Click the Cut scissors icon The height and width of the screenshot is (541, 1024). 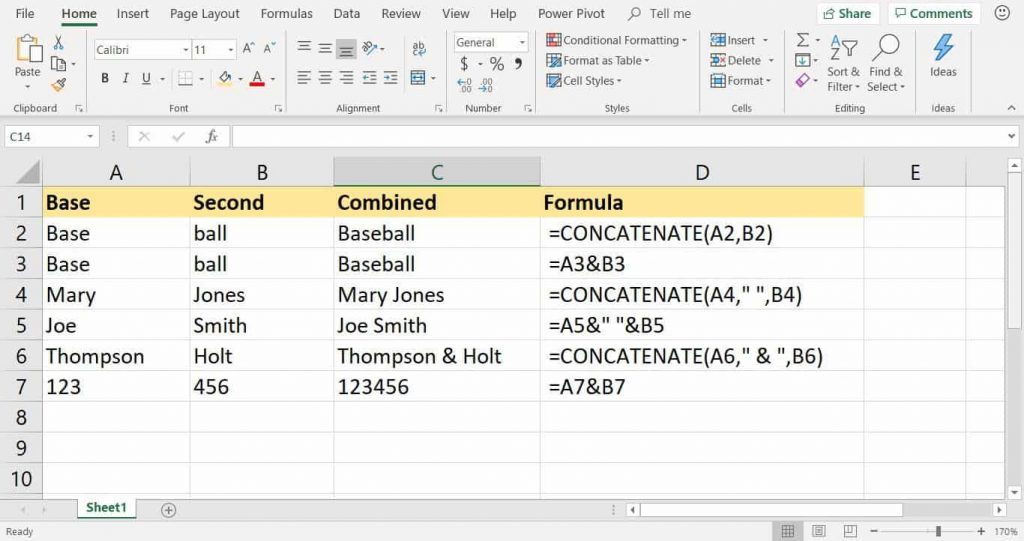coord(58,43)
